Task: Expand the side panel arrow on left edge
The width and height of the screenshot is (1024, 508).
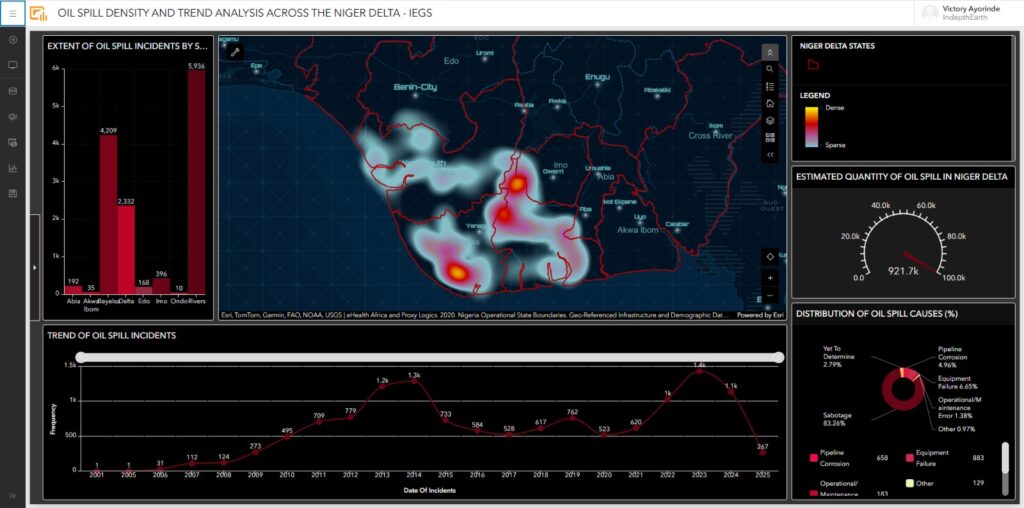Action: [x=35, y=267]
